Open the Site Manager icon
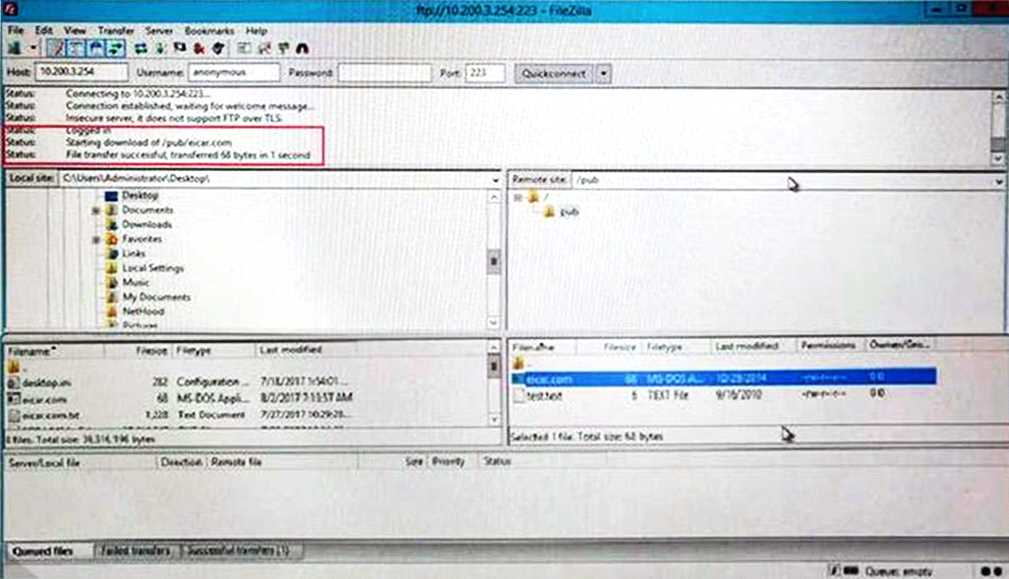This screenshot has width=1009, height=579. 14,48
